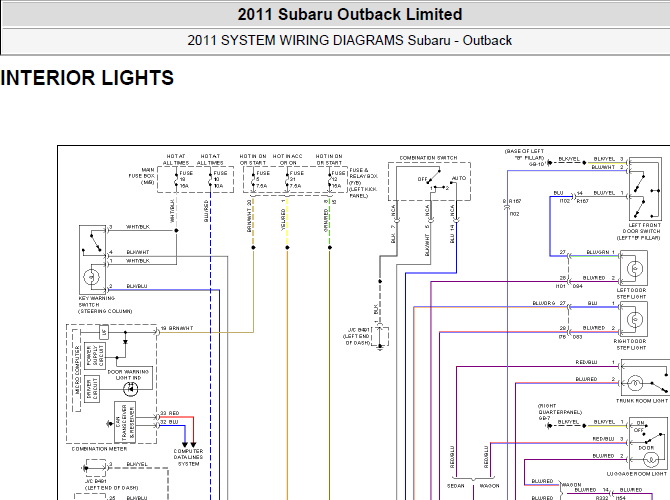Click the 'POWER SUPPLY CIRCUIT' box
This screenshot has height=500, width=670.
click(95, 355)
